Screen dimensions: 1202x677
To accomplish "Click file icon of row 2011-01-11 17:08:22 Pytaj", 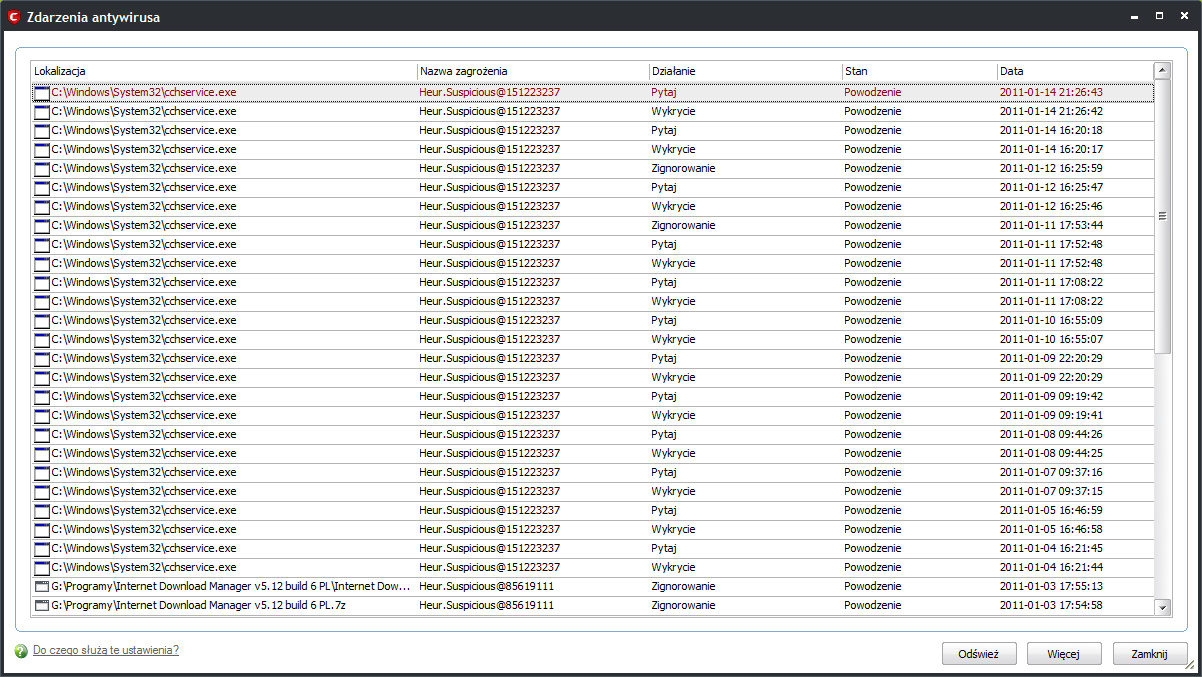I will [x=42, y=282].
